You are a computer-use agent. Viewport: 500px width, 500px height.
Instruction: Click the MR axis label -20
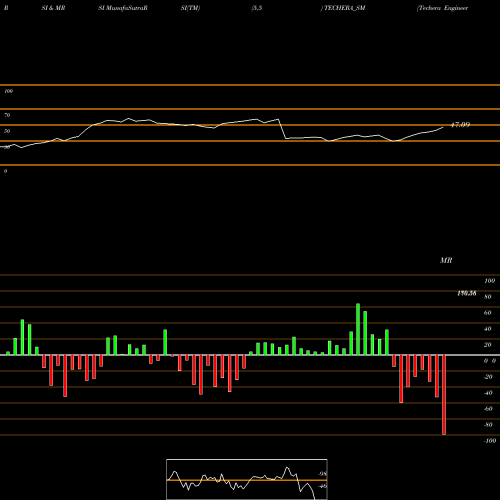[x=488, y=377]
